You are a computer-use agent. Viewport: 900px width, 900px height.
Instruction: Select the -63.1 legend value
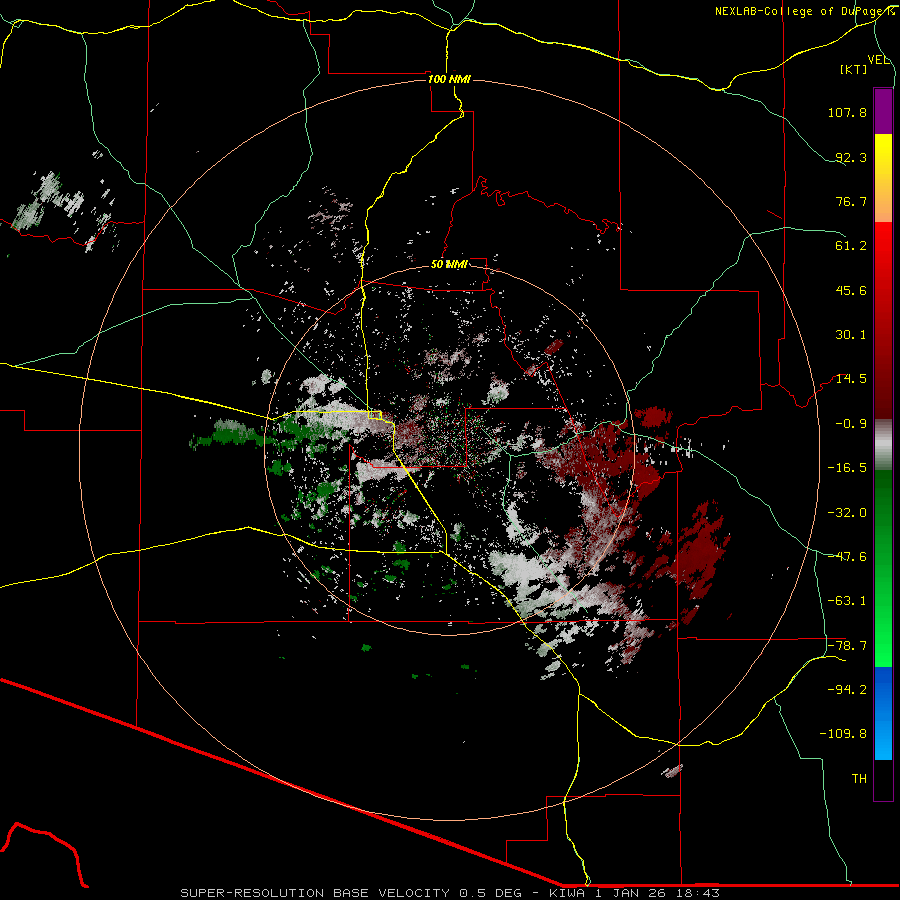847,601
